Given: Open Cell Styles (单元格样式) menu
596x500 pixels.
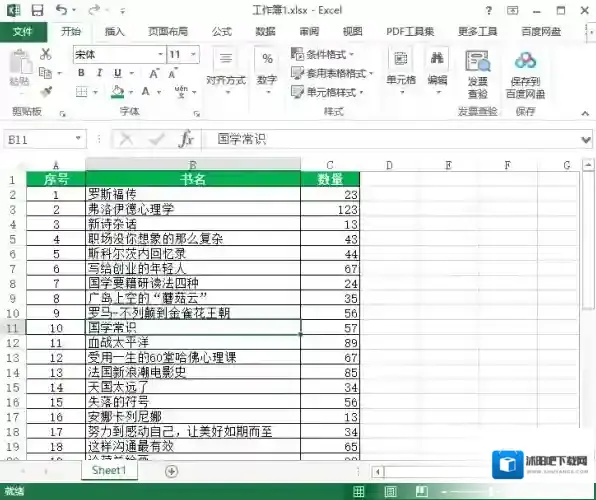Looking at the screenshot, I should point(327,92).
